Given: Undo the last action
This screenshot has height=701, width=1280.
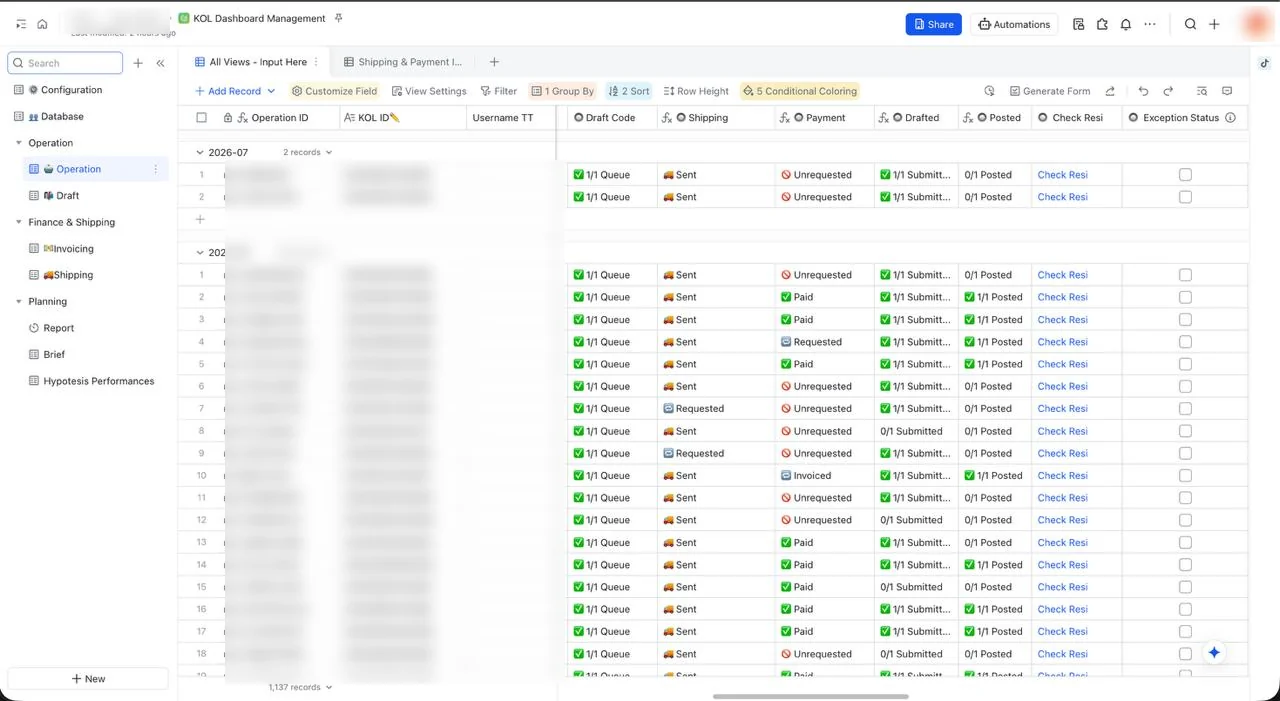Looking at the screenshot, I should click(x=1143, y=91).
